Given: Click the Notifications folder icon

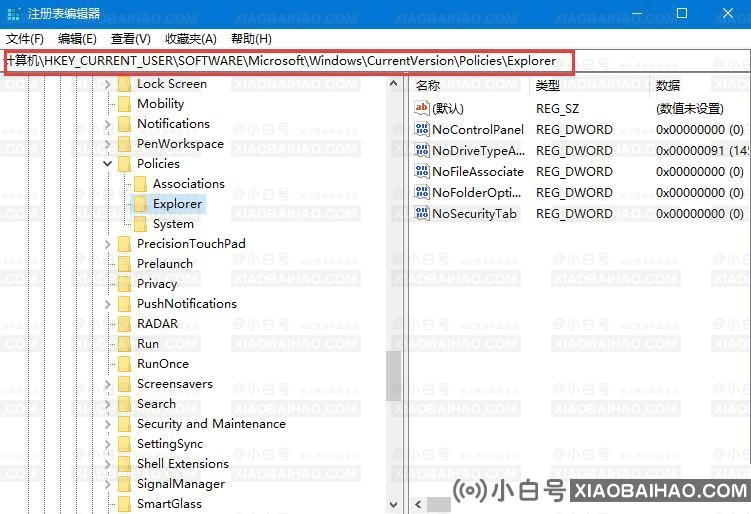Looking at the screenshot, I should 125,124.
